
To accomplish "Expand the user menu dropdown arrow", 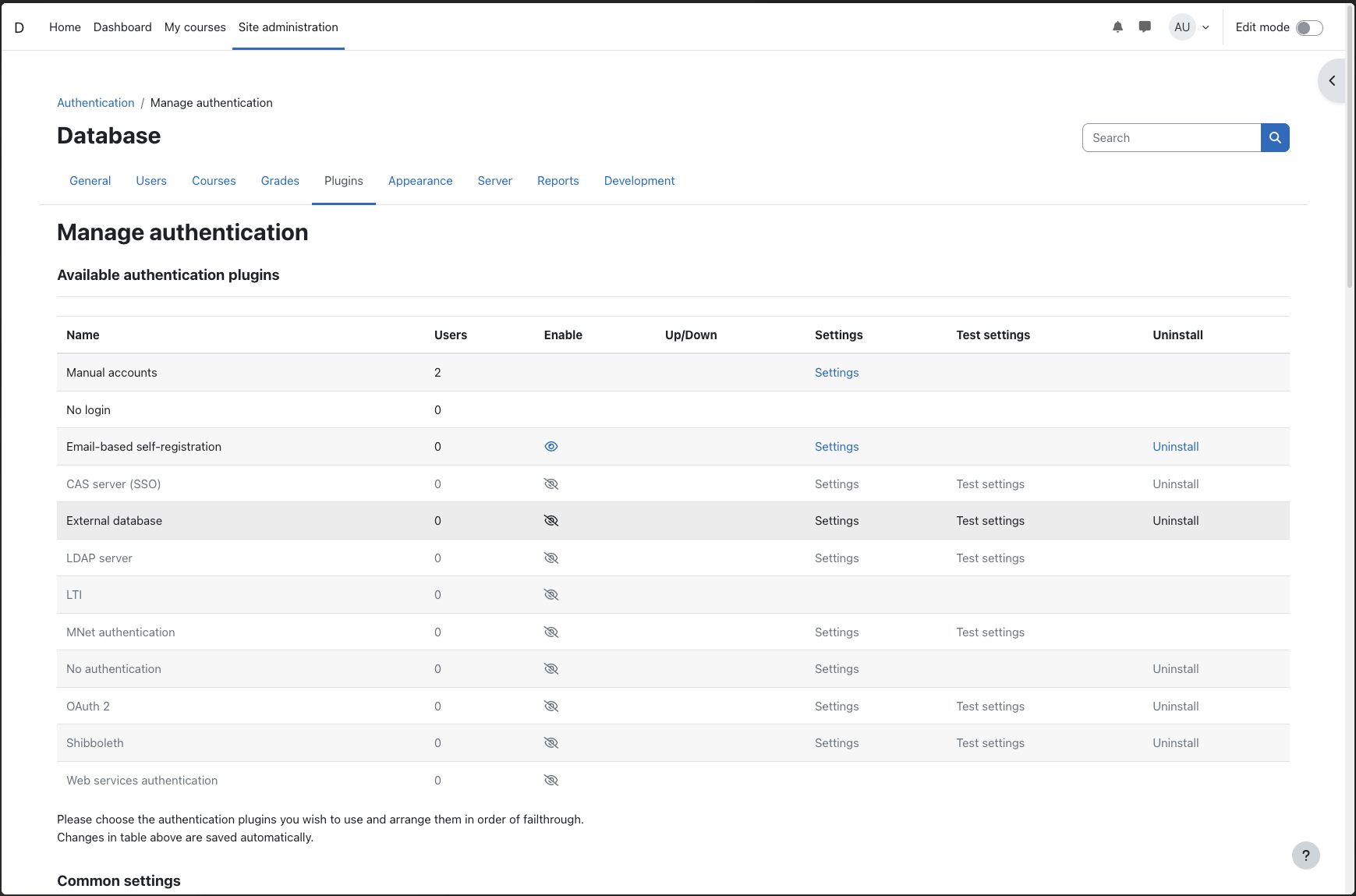I will click(1206, 27).
